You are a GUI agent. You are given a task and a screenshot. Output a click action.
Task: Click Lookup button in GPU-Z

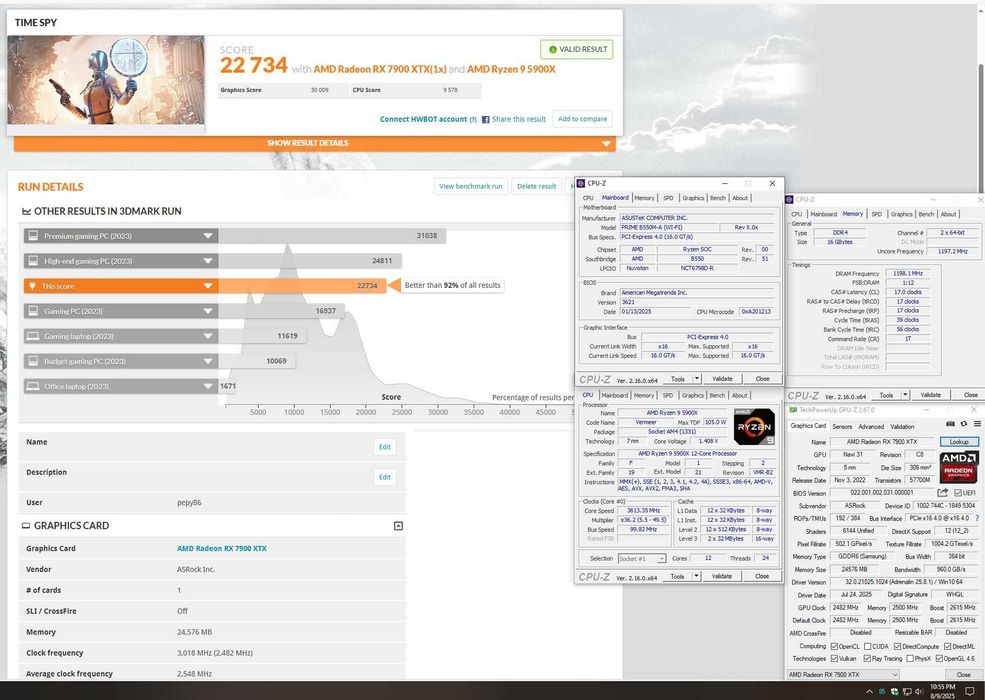tap(959, 442)
